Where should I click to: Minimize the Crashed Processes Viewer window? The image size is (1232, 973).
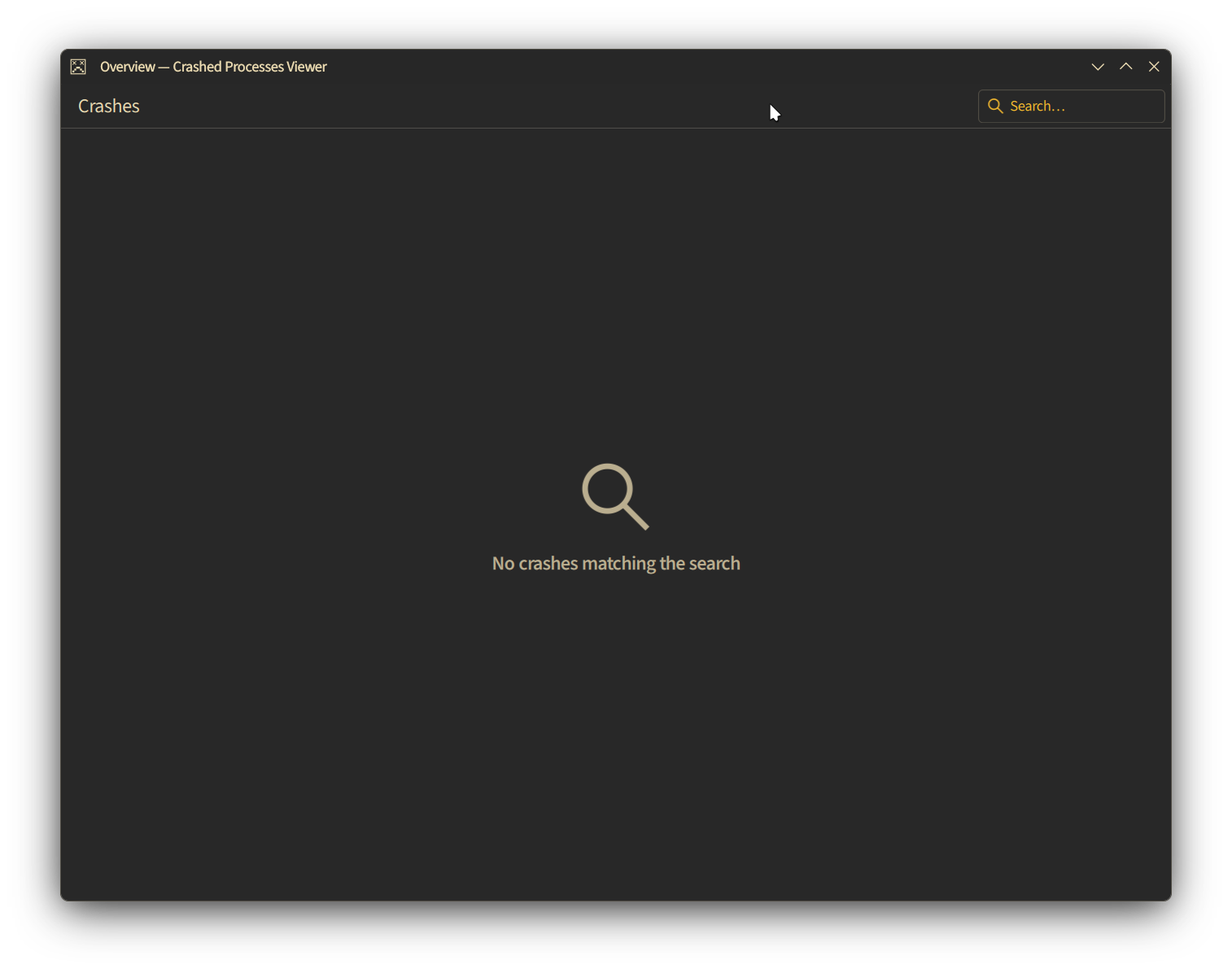[x=1098, y=67]
